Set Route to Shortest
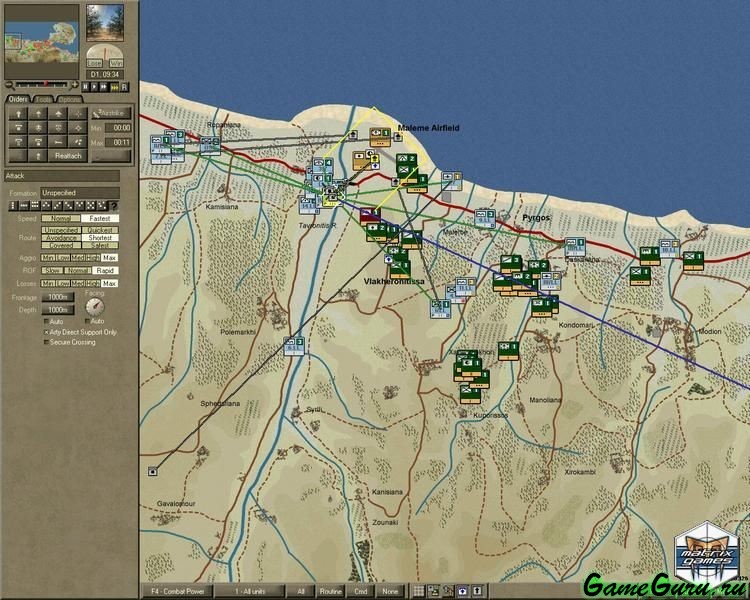 100,237
